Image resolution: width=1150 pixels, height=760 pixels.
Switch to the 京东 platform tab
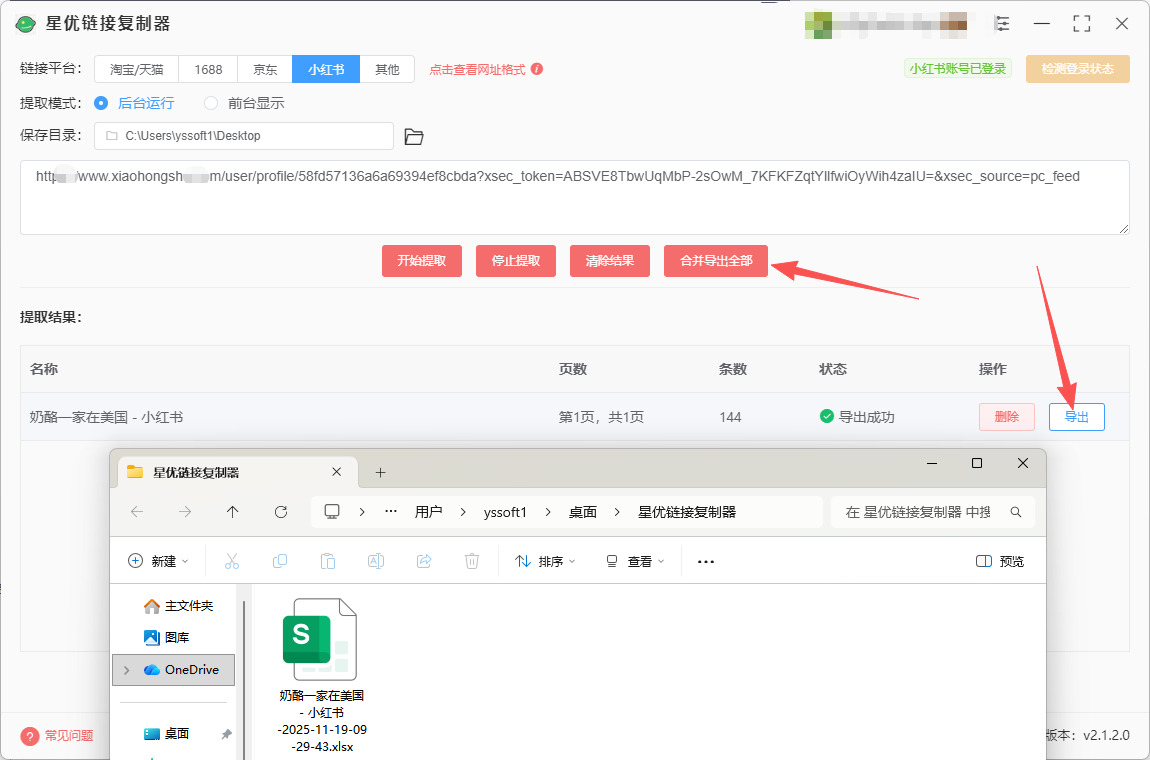pyautogui.click(x=265, y=69)
